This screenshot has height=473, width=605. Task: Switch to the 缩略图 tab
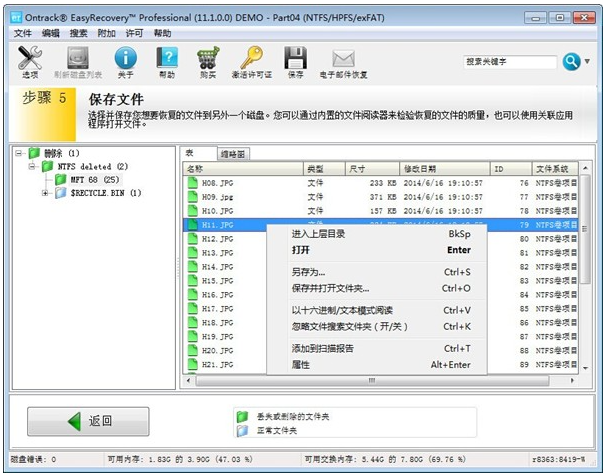(233, 154)
